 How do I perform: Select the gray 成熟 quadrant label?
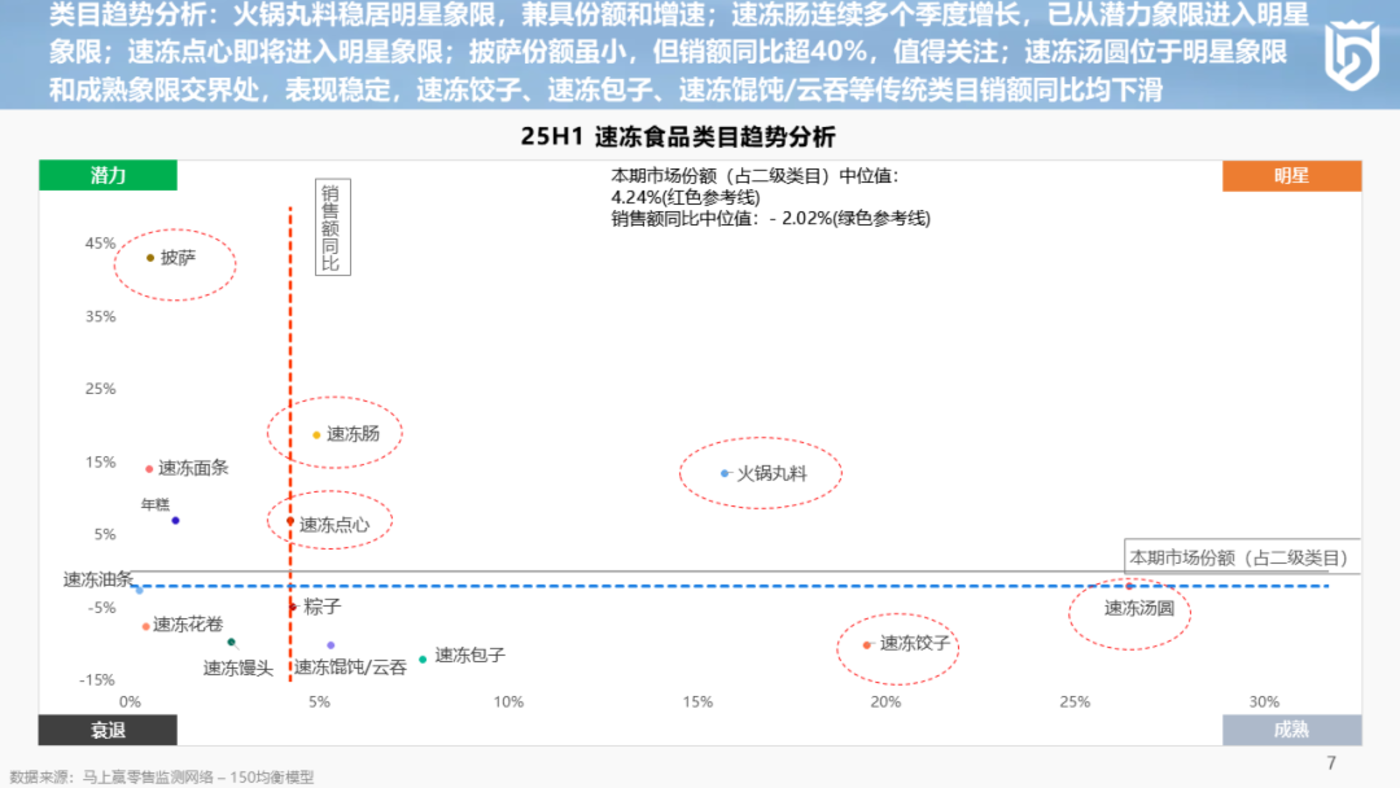pos(1291,730)
